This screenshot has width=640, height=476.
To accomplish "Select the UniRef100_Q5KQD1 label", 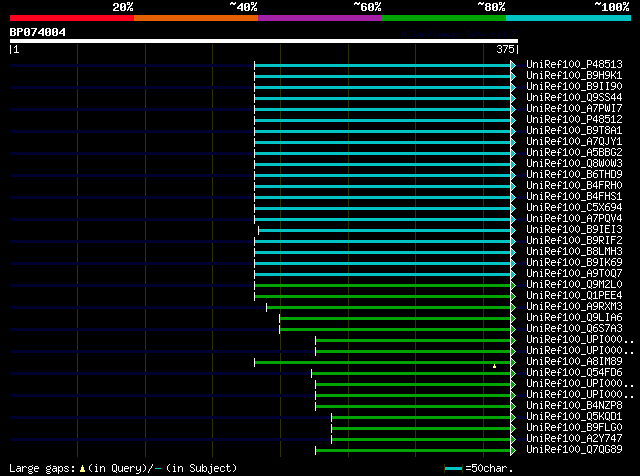I will click(x=574, y=417).
